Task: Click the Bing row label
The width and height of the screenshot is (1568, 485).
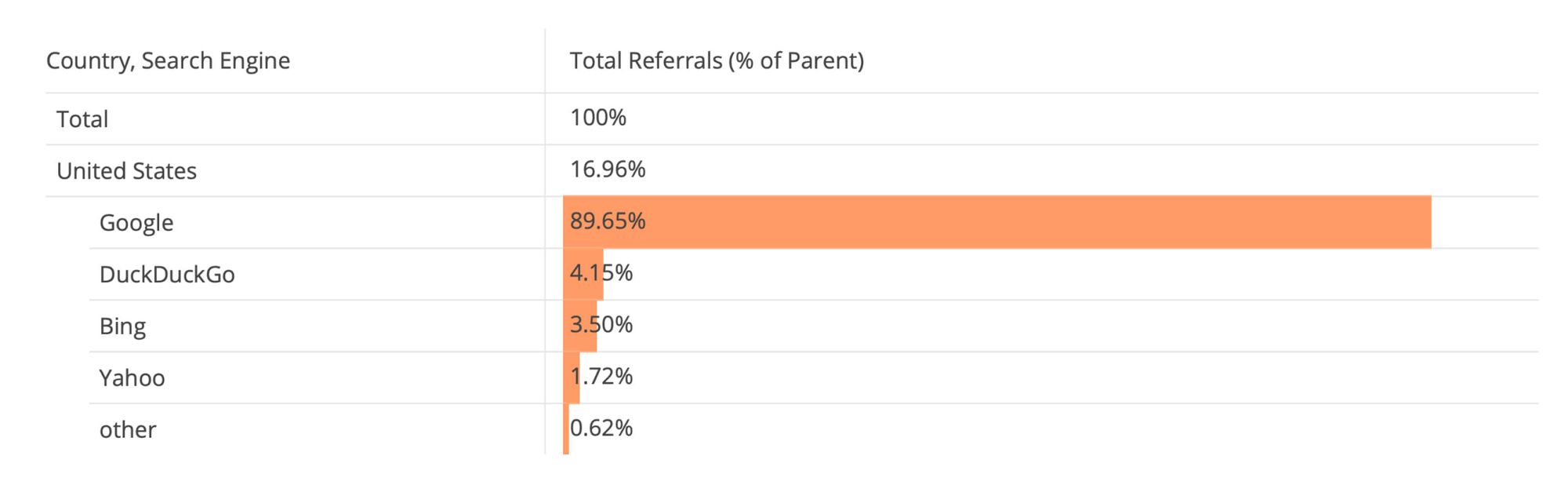Action: click(122, 326)
